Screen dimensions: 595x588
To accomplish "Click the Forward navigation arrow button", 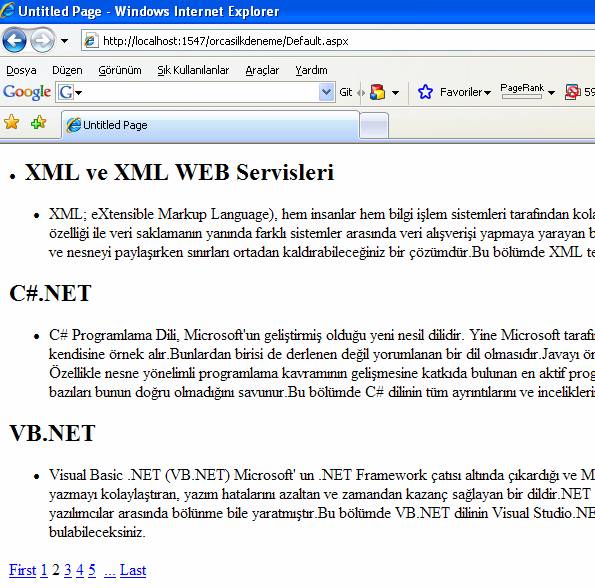I will coord(42,40).
